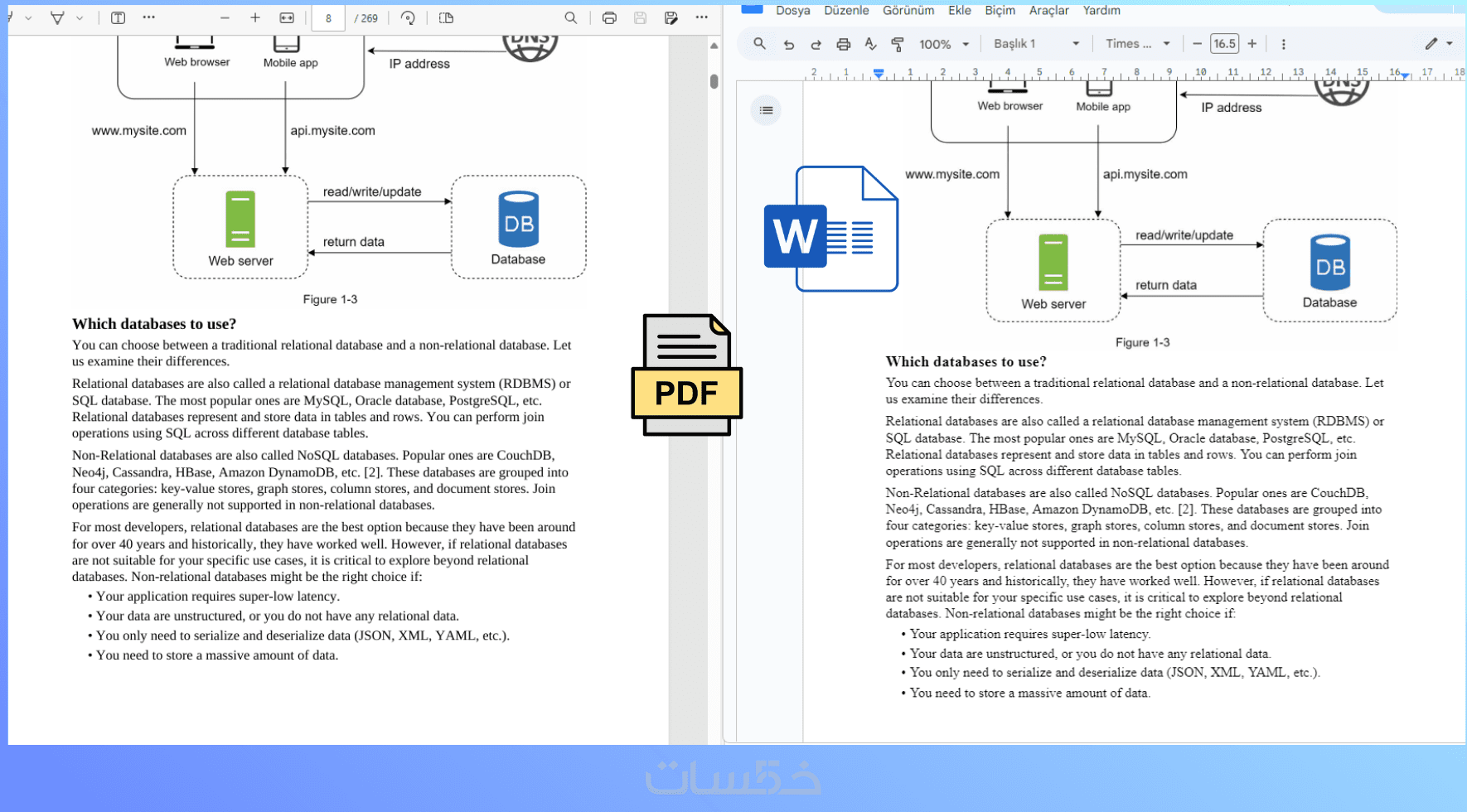Viewport: 1467px width, 812px height.
Task: Print the Google Docs document
Action: pos(843,44)
